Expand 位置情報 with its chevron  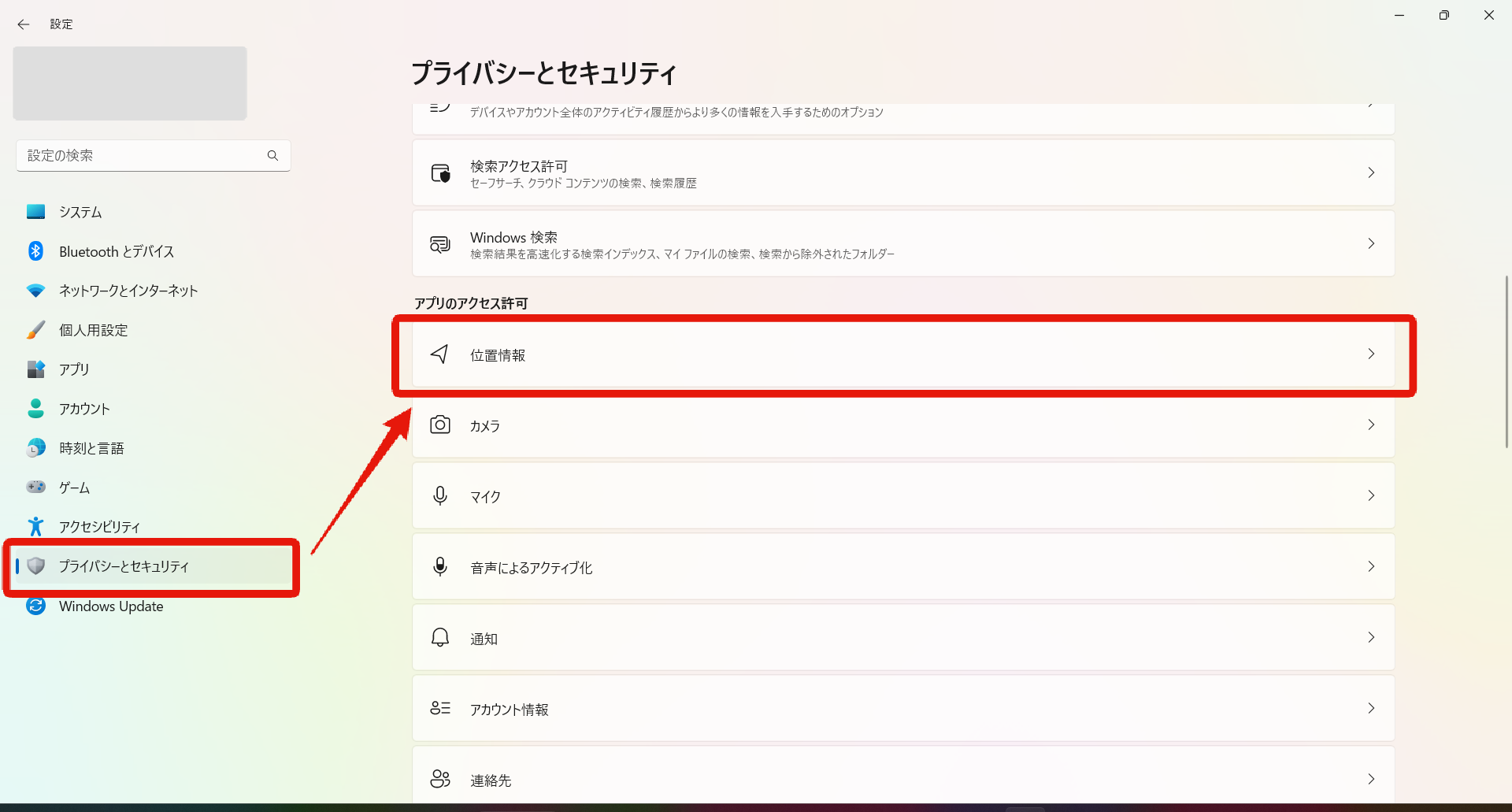(x=1371, y=354)
